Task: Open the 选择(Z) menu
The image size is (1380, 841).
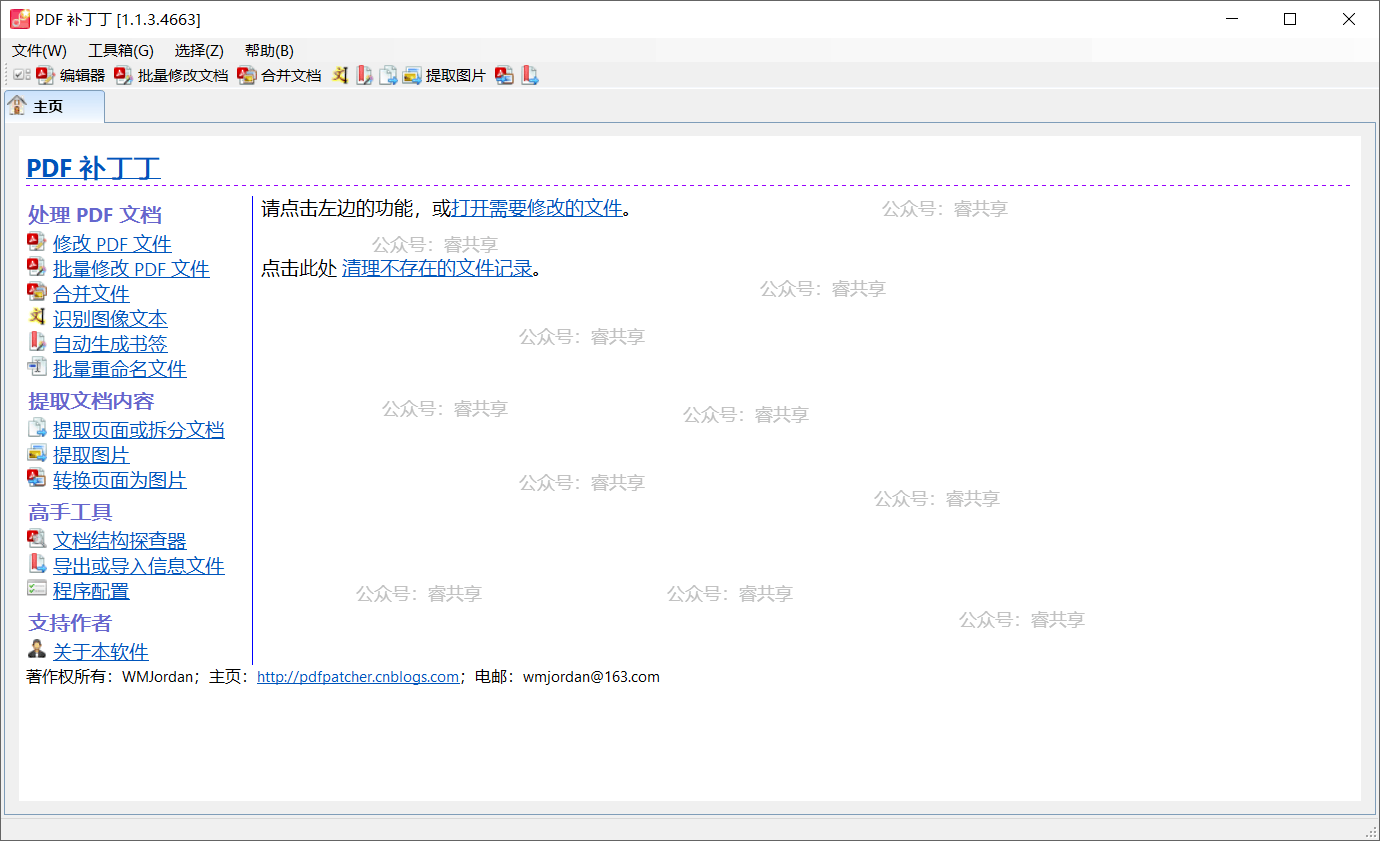Action: click(x=199, y=51)
